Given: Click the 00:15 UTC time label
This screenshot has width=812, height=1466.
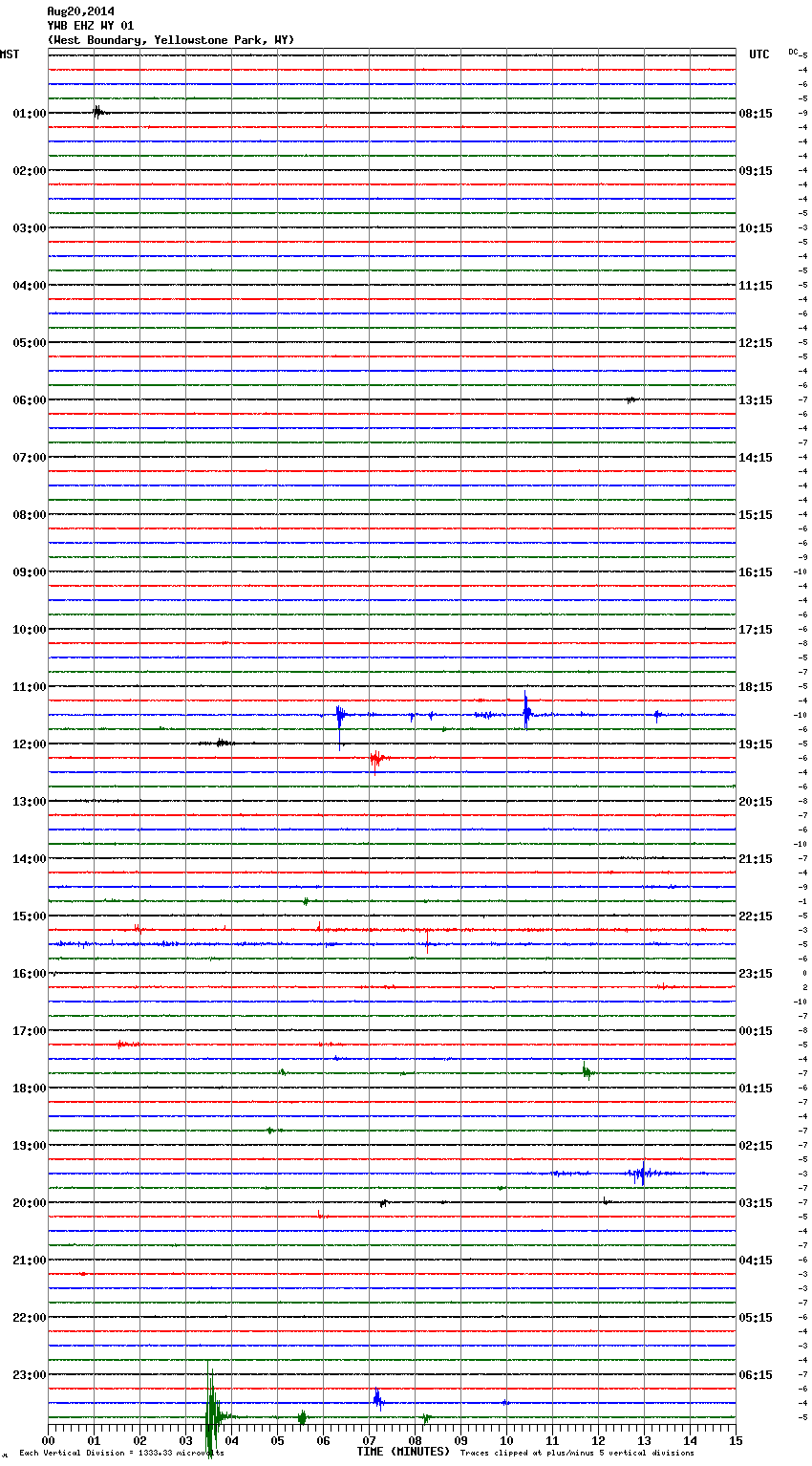Looking at the screenshot, I should point(756,1031).
